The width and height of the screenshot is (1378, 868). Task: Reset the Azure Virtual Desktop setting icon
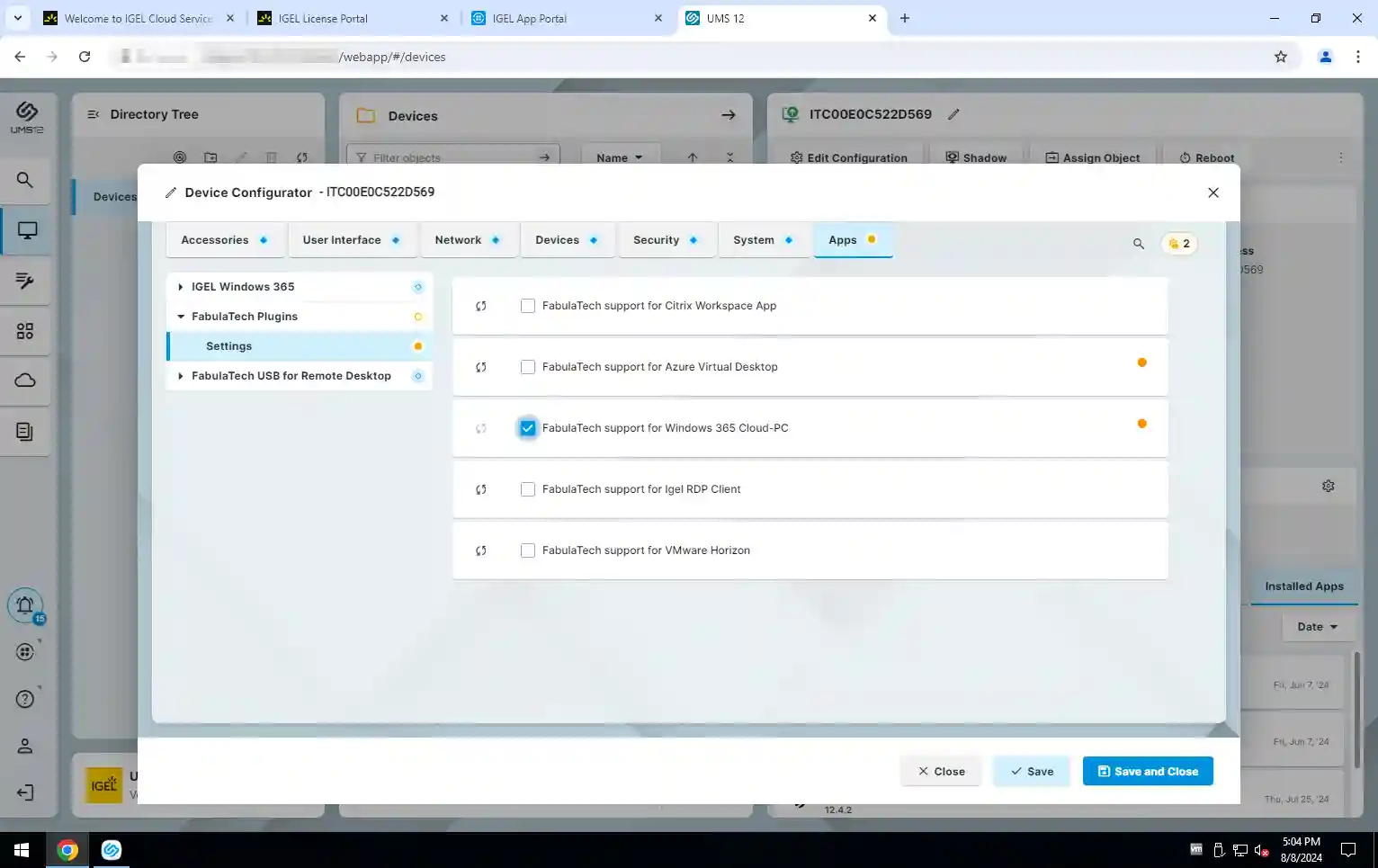coord(481,367)
